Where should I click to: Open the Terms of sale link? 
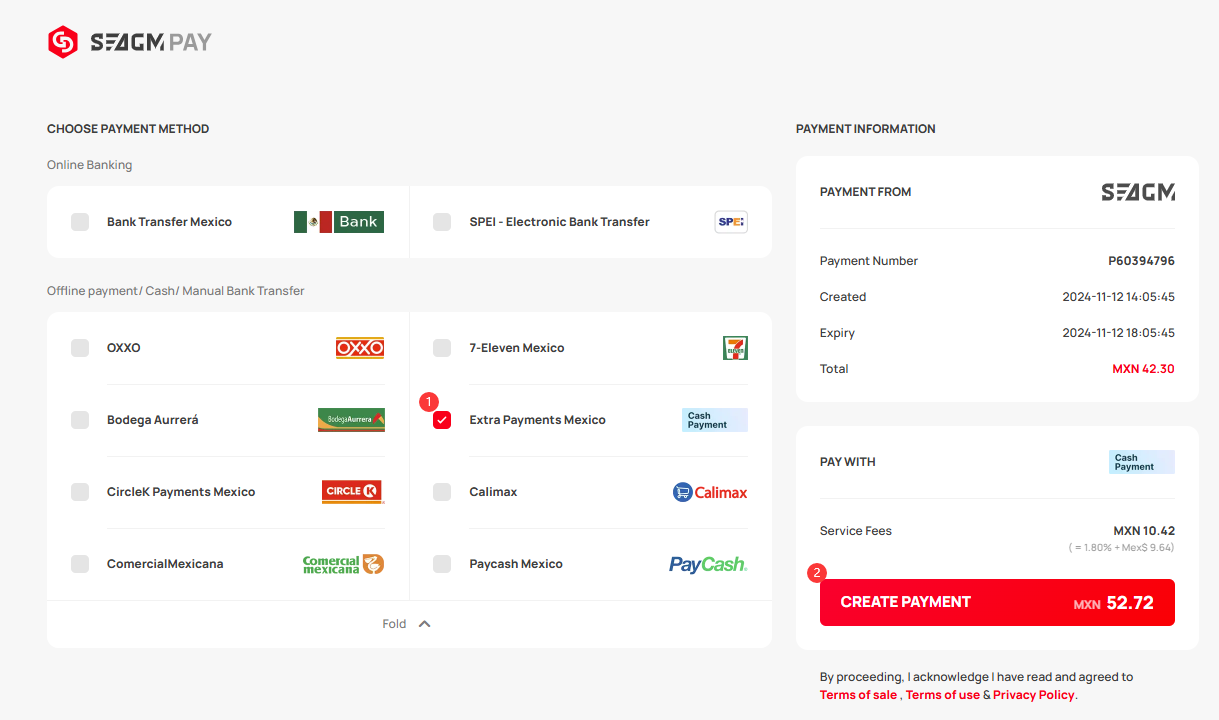tap(858, 695)
